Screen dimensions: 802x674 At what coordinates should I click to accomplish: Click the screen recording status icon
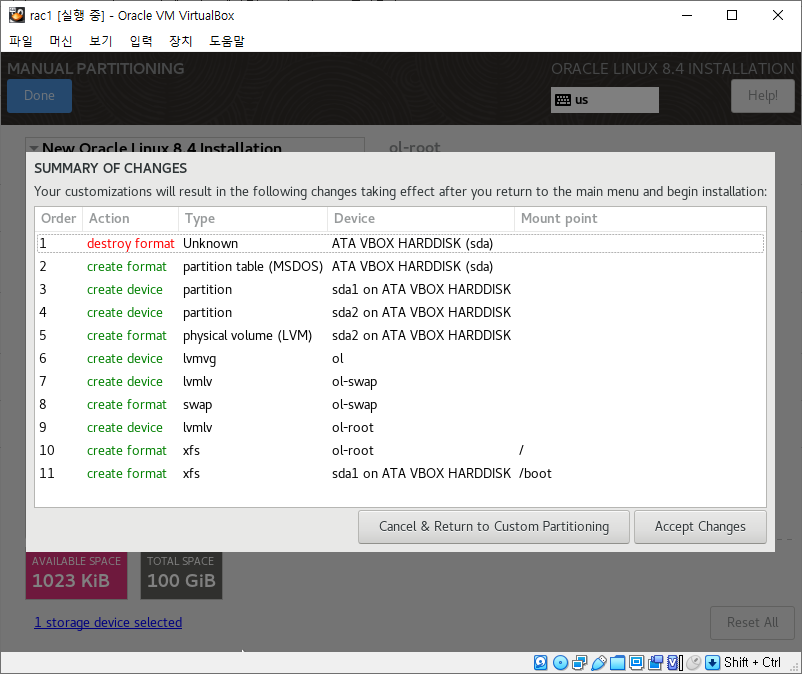656,663
